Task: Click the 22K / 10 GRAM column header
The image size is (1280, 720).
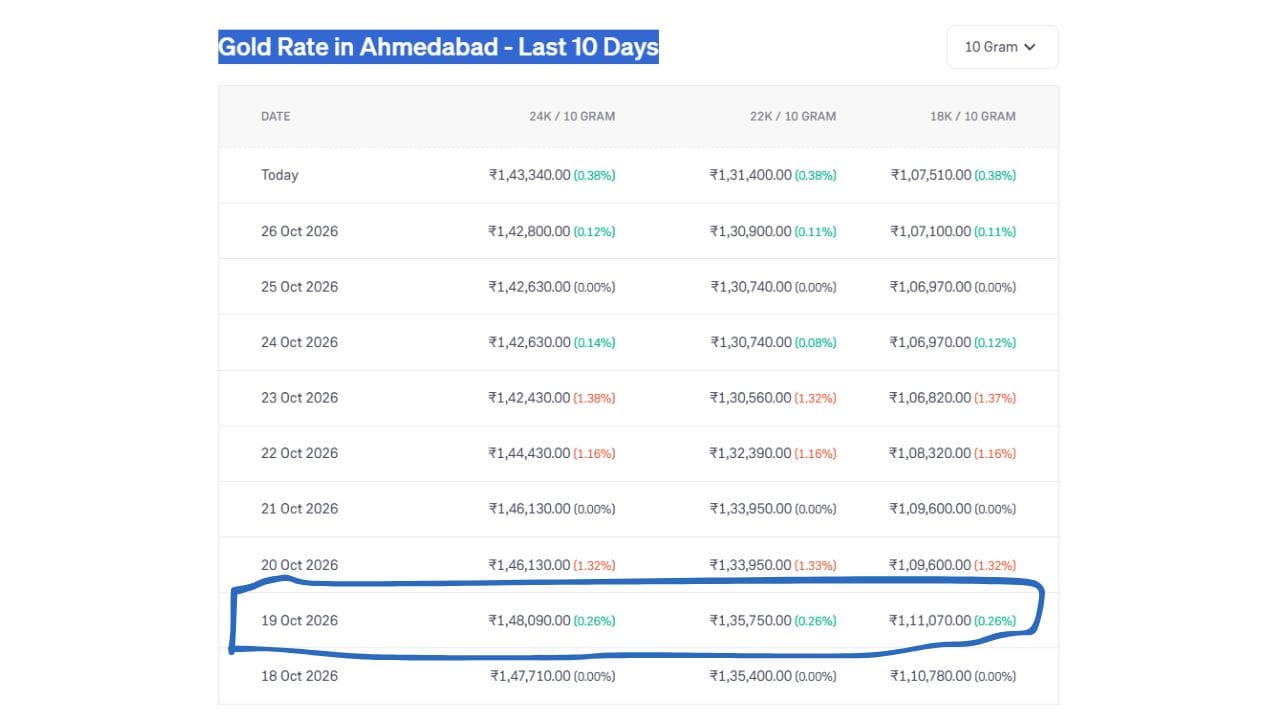Action: click(x=793, y=116)
